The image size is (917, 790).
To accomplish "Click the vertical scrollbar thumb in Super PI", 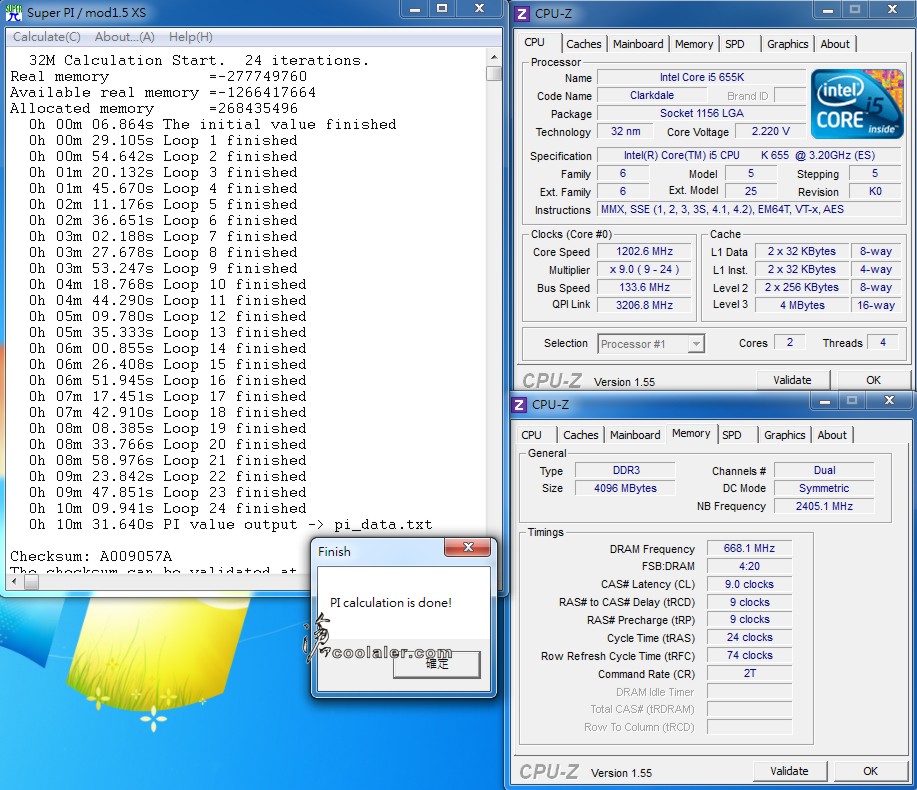I will tap(494, 73).
